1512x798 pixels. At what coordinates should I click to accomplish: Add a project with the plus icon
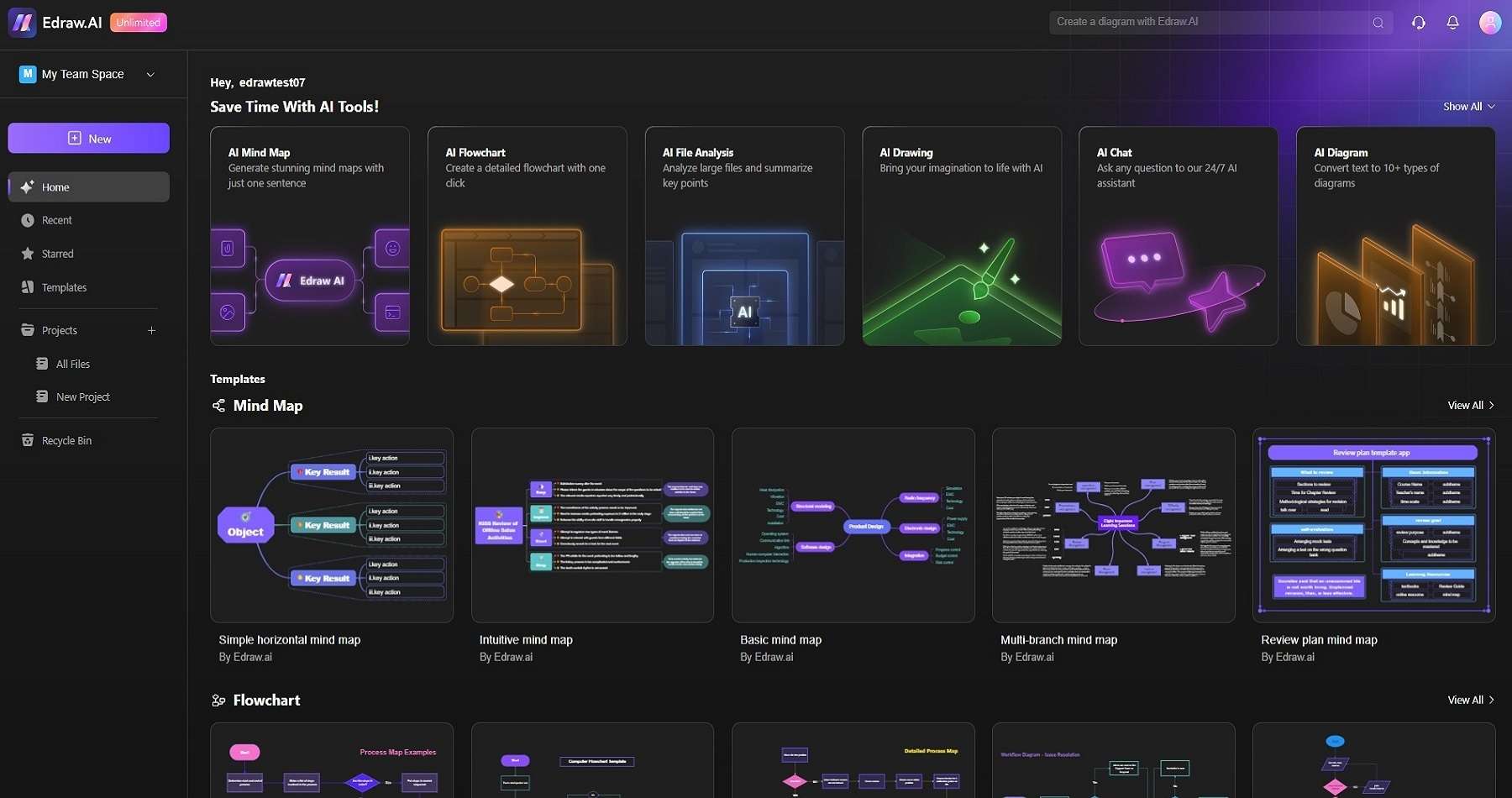pyautogui.click(x=152, y=330)
